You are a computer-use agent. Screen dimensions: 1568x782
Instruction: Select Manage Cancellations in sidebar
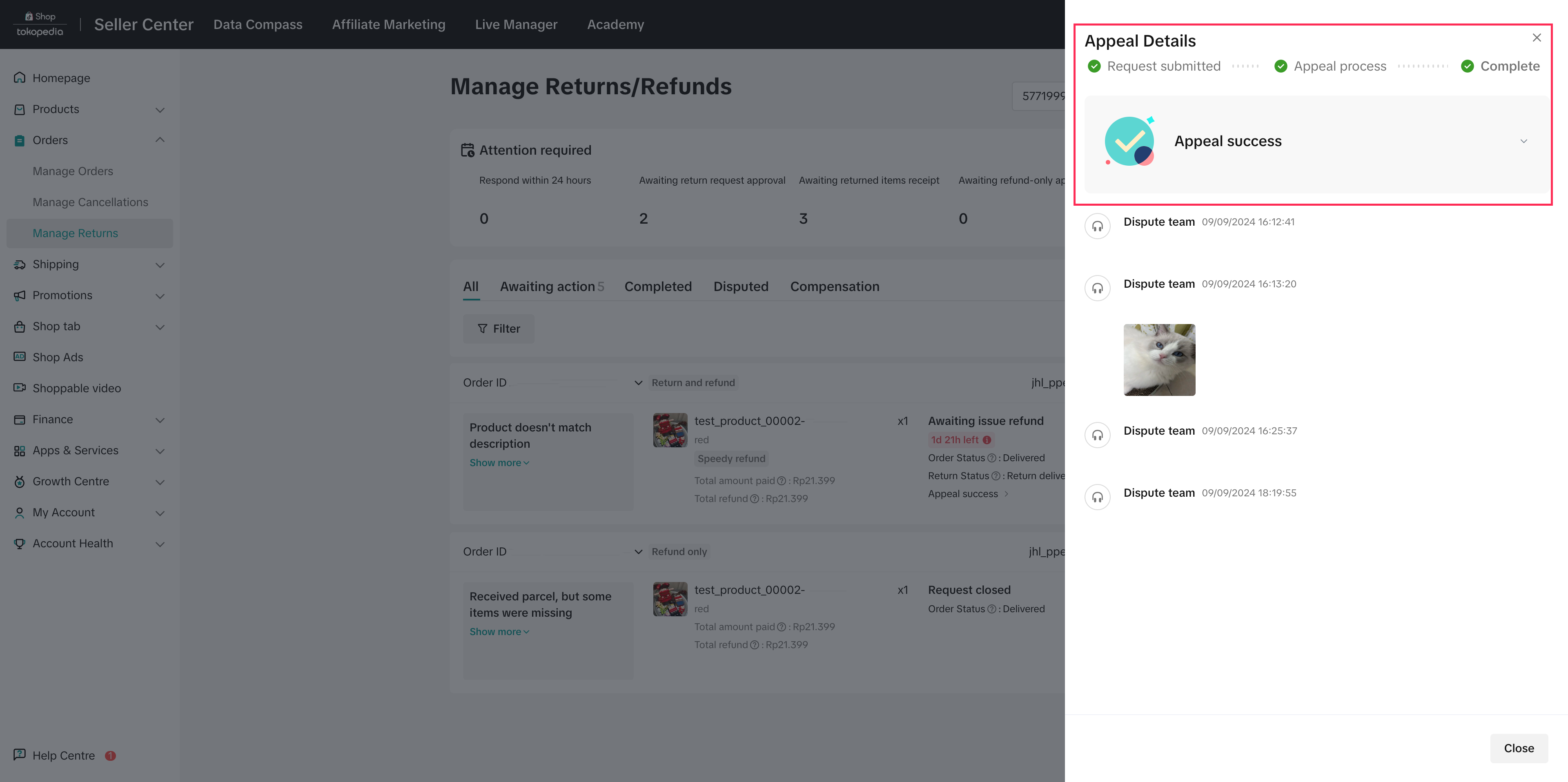(90, 202)
